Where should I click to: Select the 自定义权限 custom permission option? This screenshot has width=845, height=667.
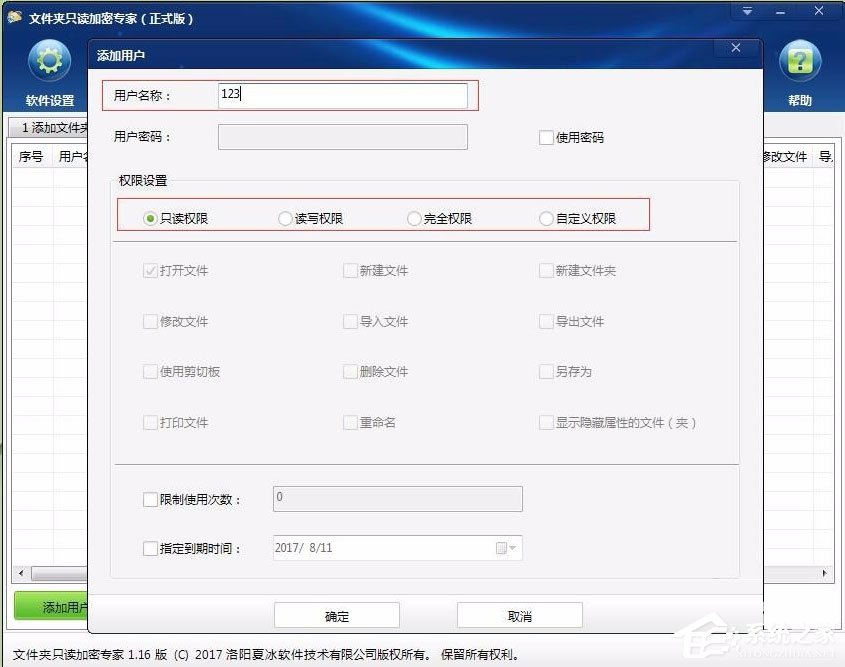[x=545, y=218]
